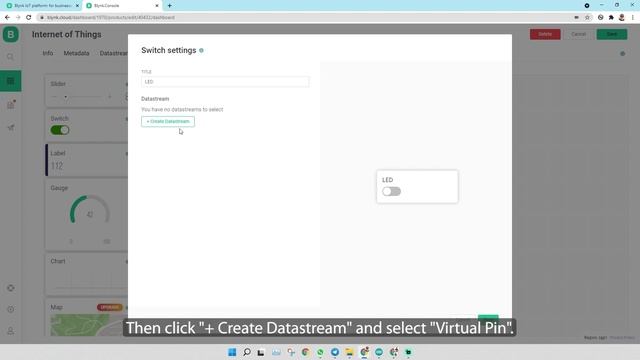Switch to the Info tab
Screen dimensions: 640x360
click(x=48, y=53)
